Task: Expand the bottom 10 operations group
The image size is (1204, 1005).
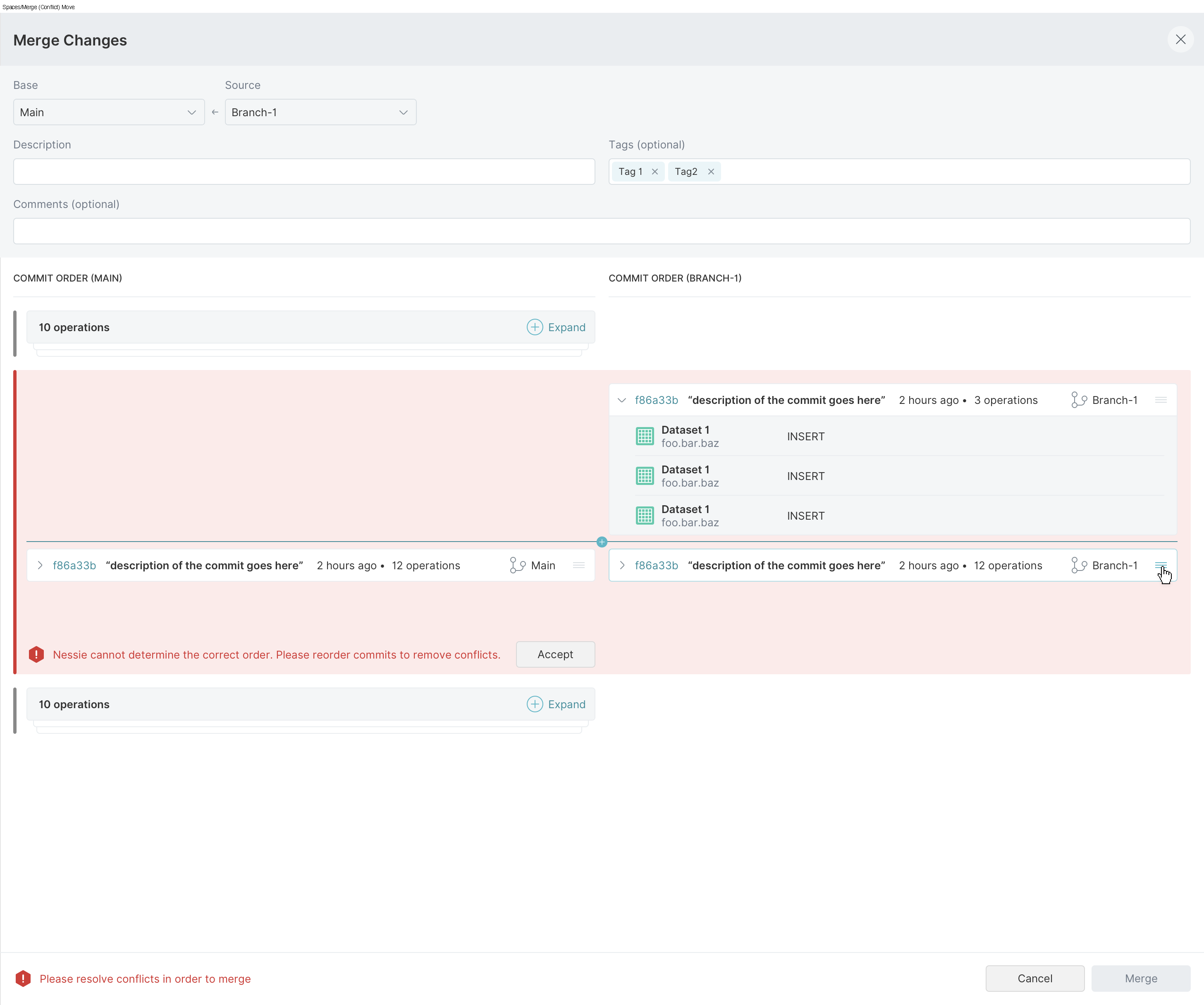Action: 556,704
